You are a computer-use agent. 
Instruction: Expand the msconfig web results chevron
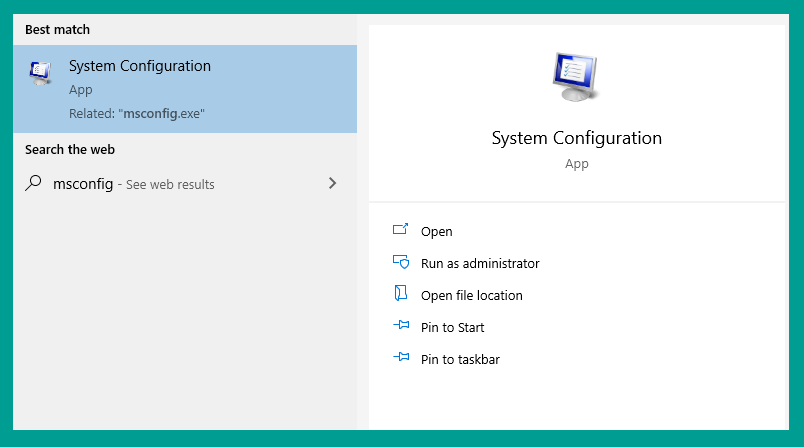click(x=332, y=183)
